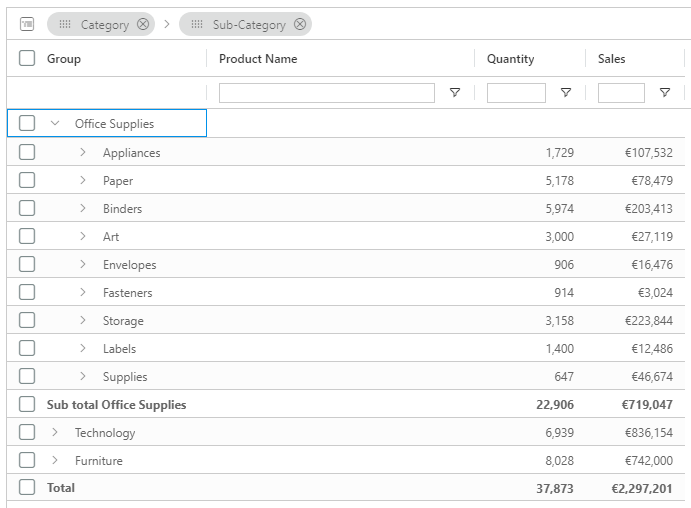Viewport: 691px width, 508px height.
Task: Click the Sub-Category chip drag handle icon
Action: pos(197,24)
